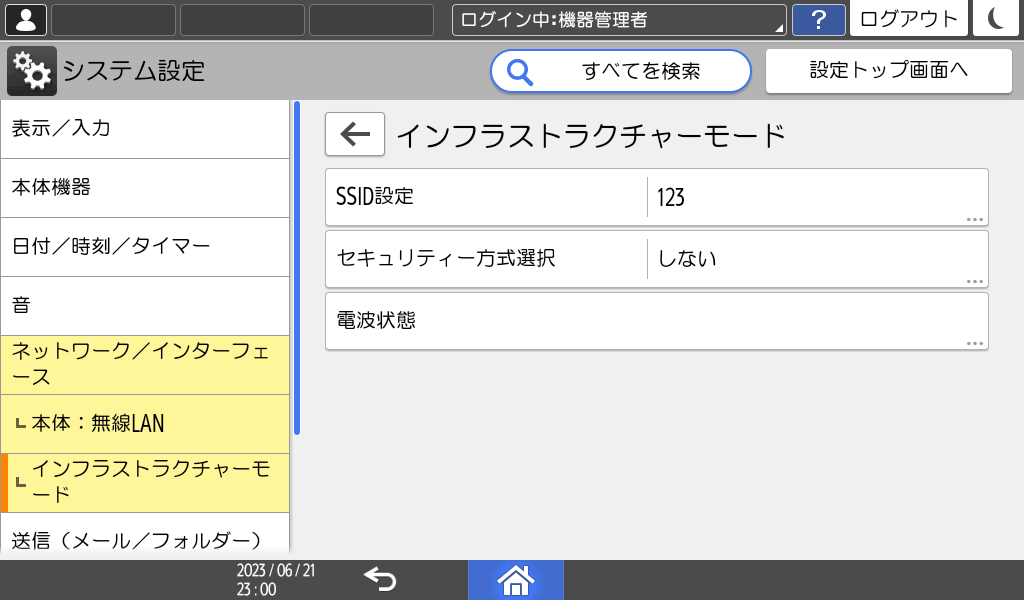Click the help question mark icon

tap(818, 19)
